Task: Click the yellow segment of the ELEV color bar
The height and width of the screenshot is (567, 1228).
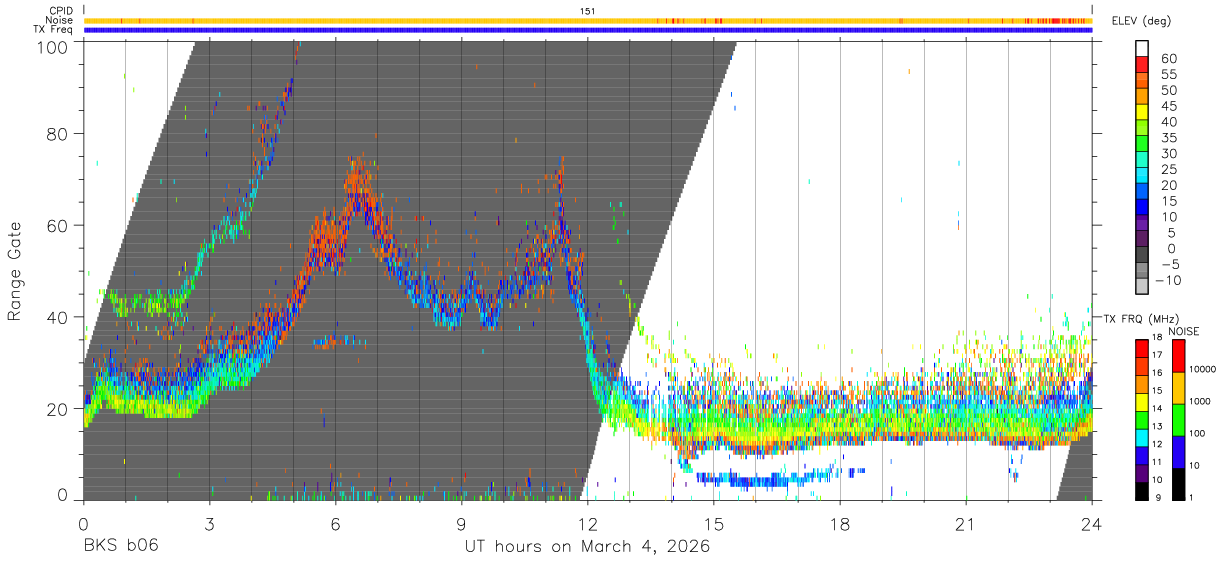Action: coord(1142,112)
